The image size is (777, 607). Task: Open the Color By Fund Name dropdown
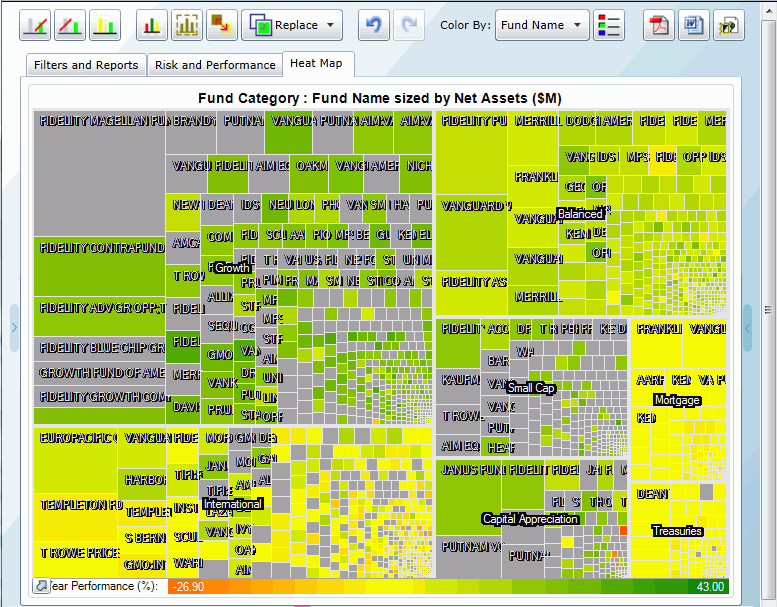(542, 25)
